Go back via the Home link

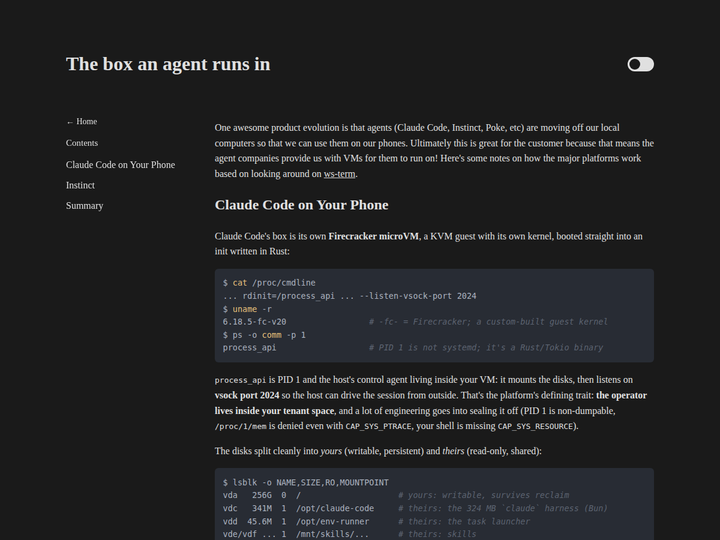pos(82,122)
